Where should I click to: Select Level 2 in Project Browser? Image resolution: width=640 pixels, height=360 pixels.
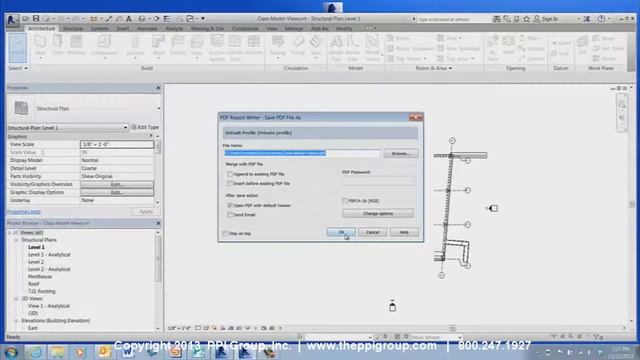click(36, 262)
